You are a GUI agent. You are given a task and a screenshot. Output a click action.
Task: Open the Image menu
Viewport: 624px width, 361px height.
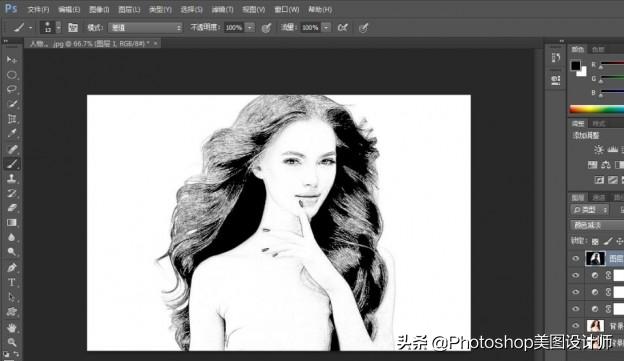99,10
